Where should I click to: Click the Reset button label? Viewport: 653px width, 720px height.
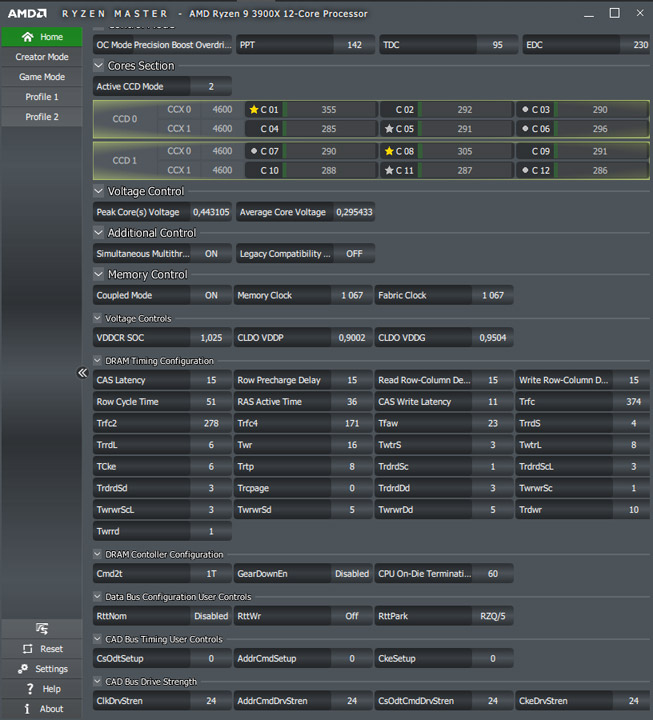click(x=51, y=649)
